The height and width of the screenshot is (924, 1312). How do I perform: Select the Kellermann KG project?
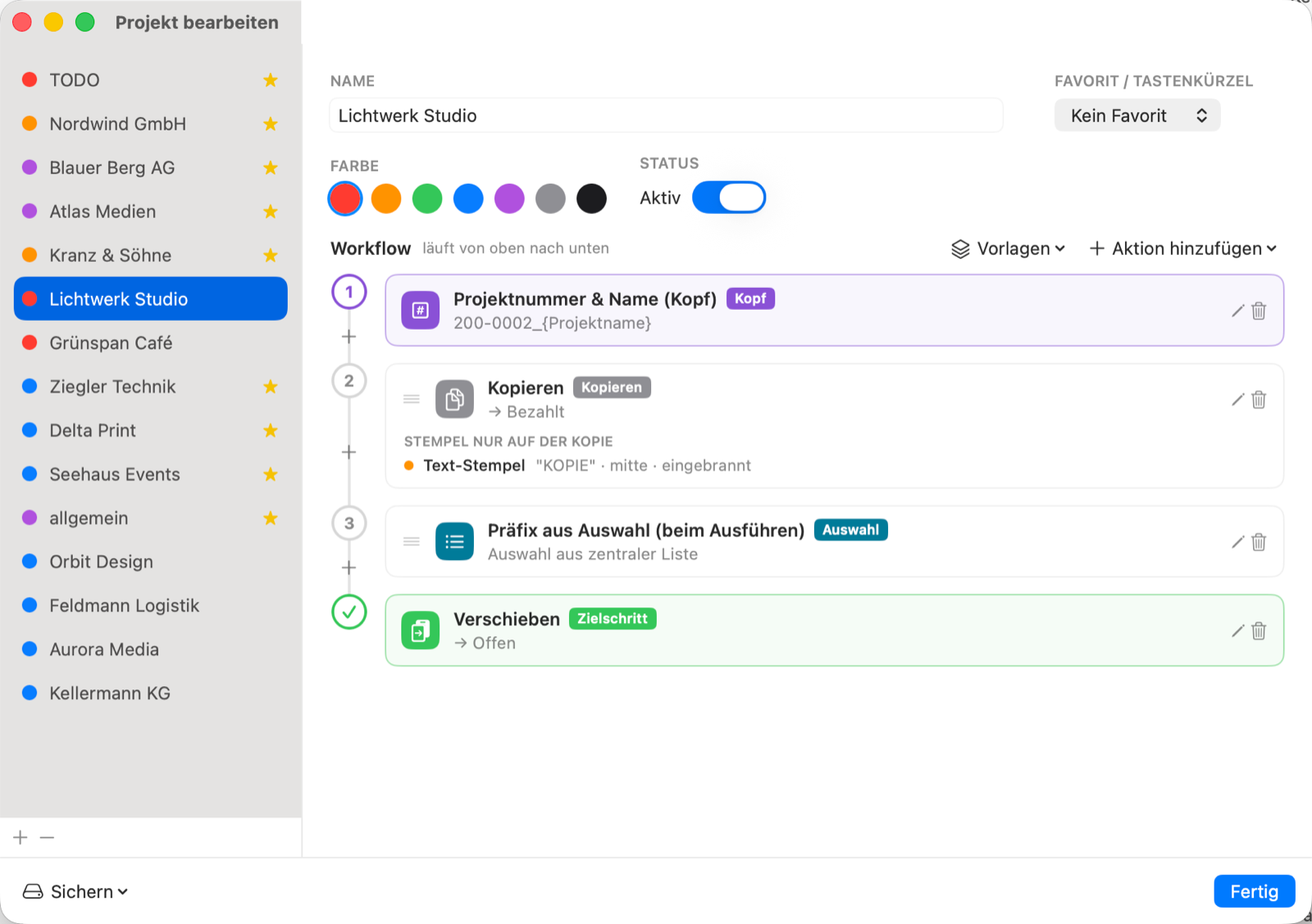pos(151,693)
